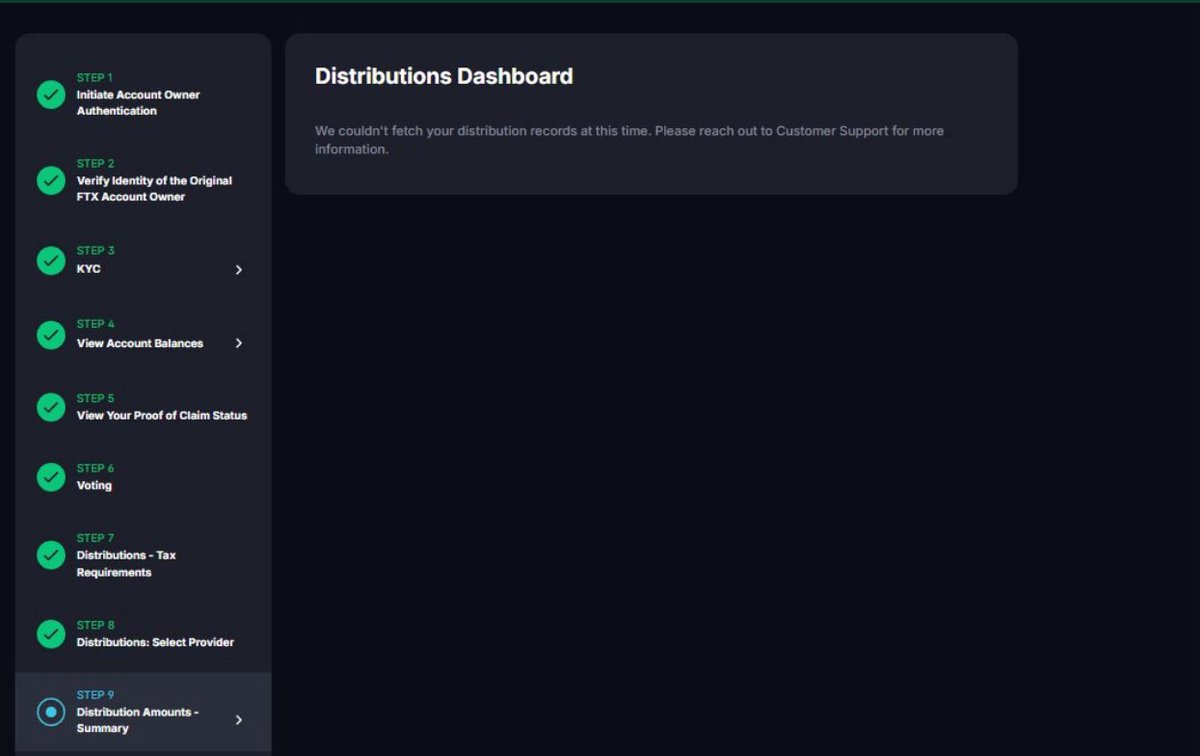
Task: Open Distributions - Tax Requirements step
Action: (x=126, y=564)
